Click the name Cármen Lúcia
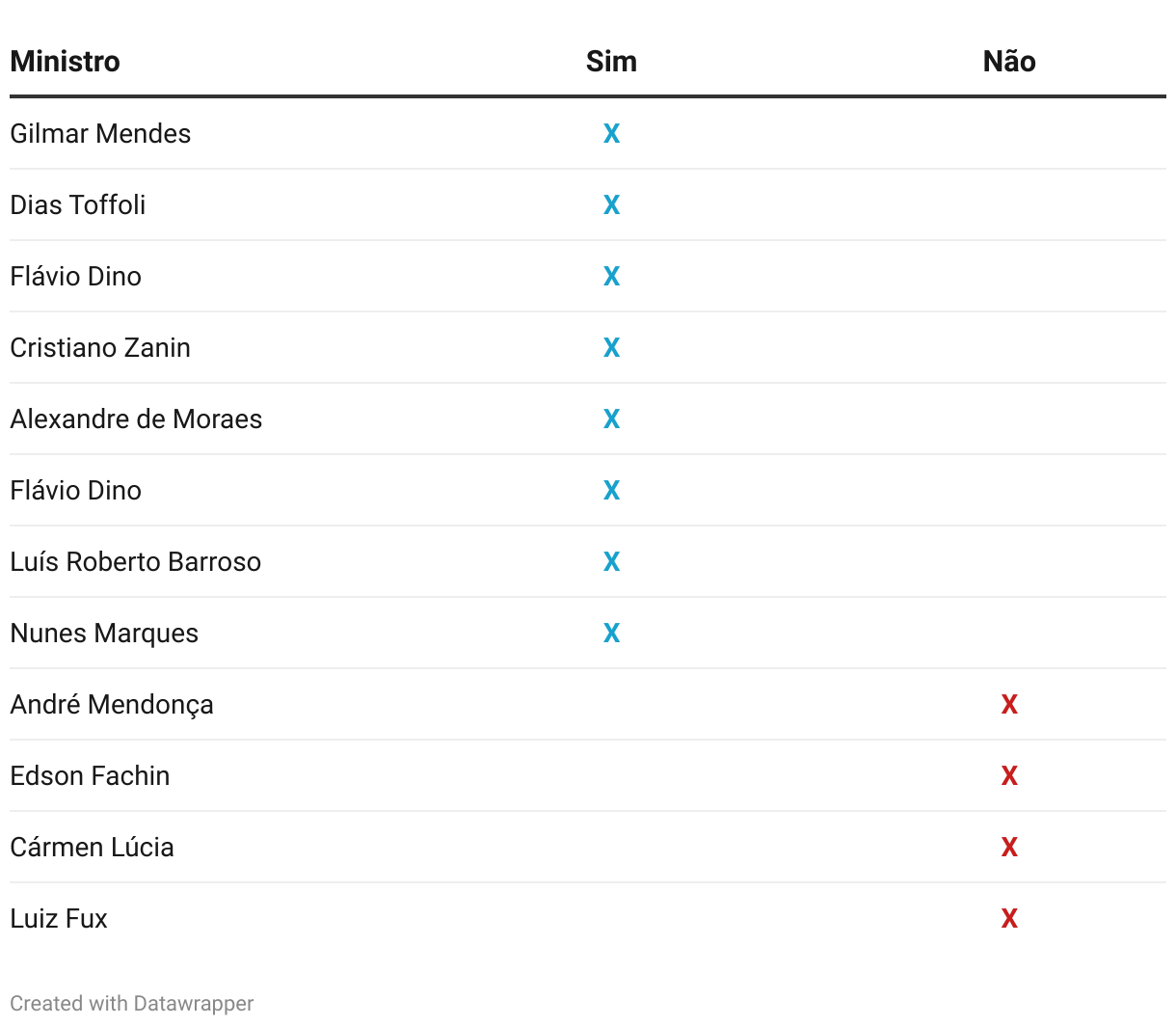The image size is (1176, 1026). pyautogui.click(x=93, y=848)
